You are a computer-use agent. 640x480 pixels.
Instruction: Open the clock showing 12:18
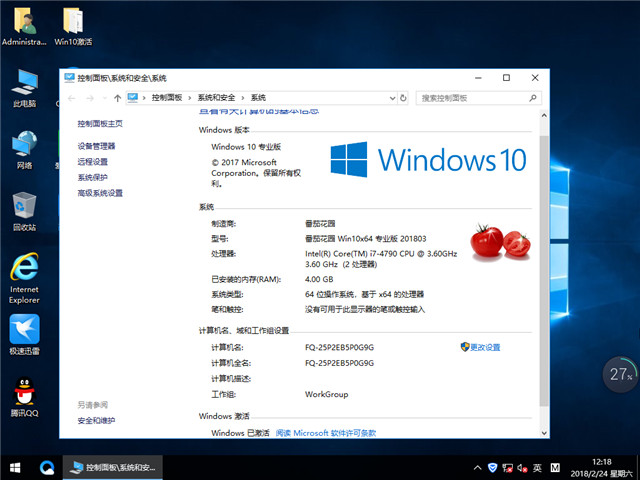602,468
